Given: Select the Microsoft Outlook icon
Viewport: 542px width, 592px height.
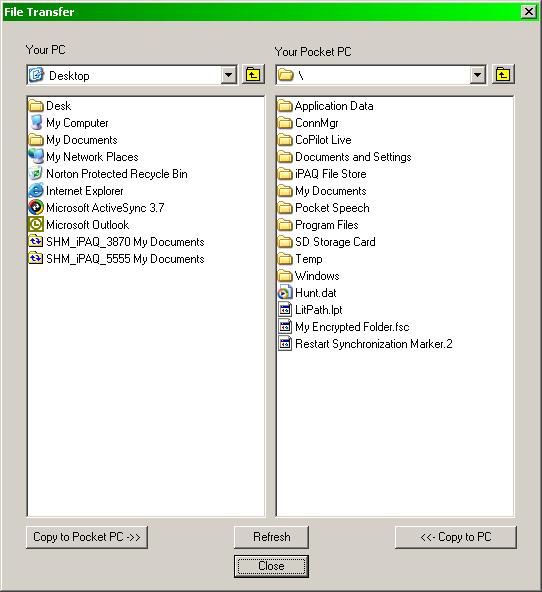Looking at the screenshot, I should pyautogui.click(x=36, y=225).
